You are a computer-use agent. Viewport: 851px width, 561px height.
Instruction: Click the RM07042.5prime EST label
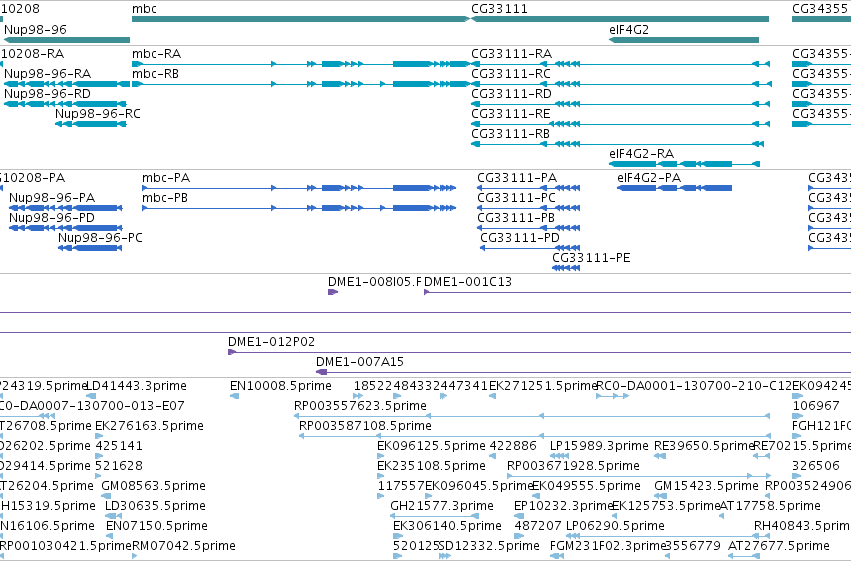(184, 546)
